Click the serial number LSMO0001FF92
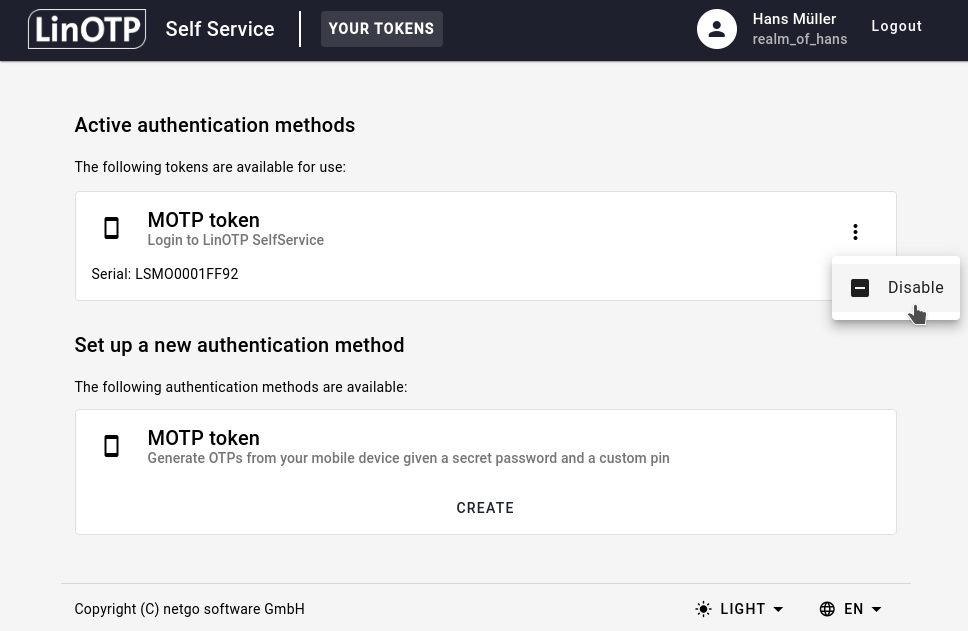 pyautogui.click(x=186, y=274)
